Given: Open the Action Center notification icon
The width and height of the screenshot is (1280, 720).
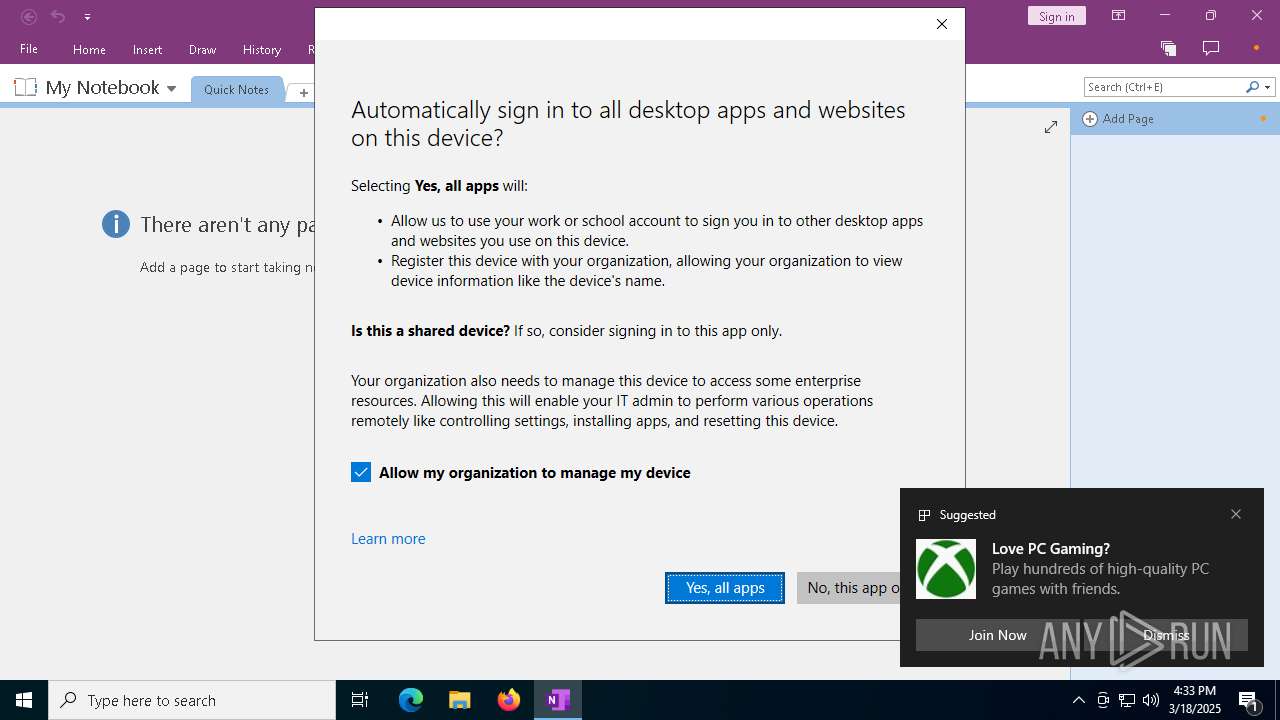Looking at the screenshot, I should [x=1249, y=700].
